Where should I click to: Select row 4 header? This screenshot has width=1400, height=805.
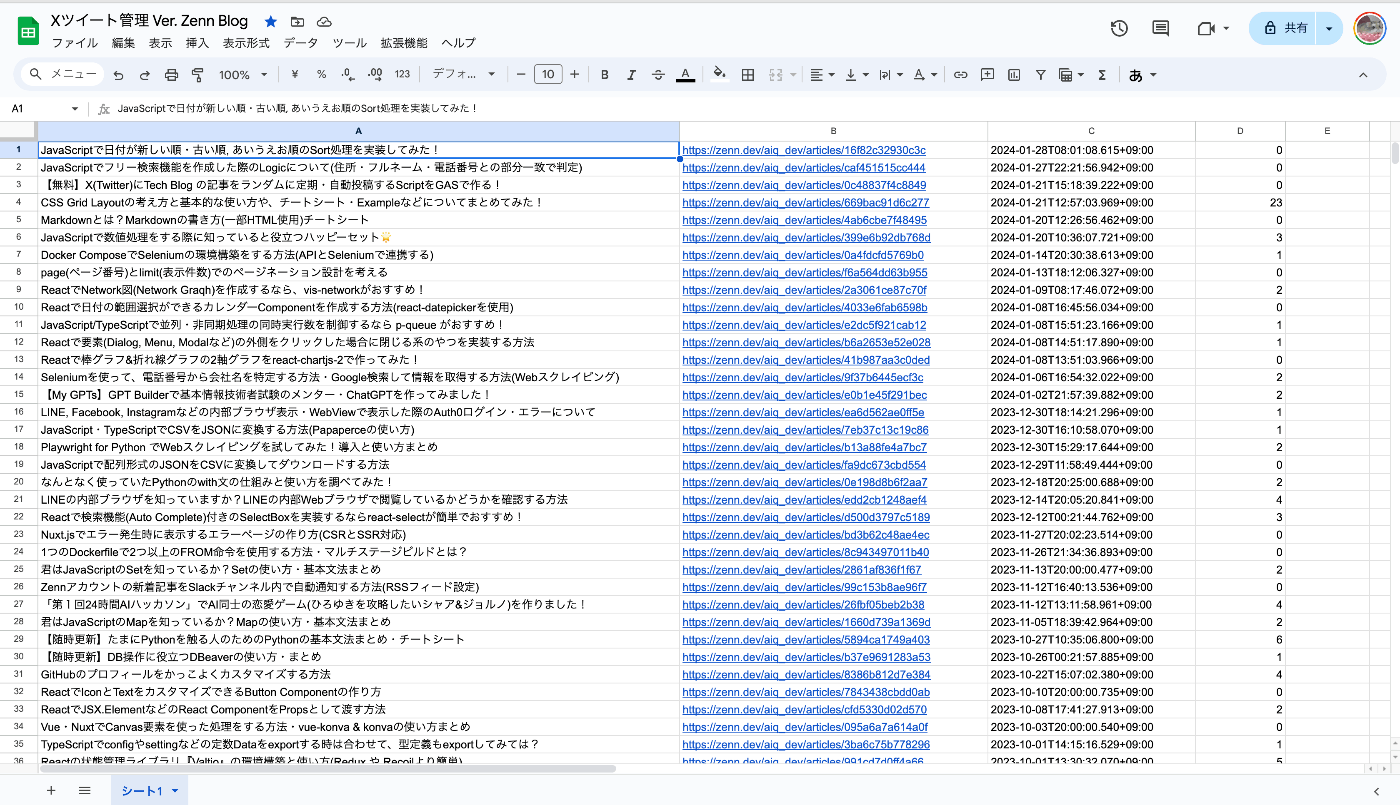[18, 202]
